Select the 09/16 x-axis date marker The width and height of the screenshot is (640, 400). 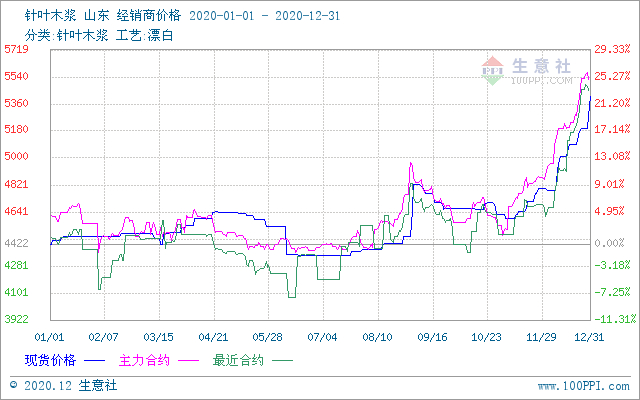(432, 338)
